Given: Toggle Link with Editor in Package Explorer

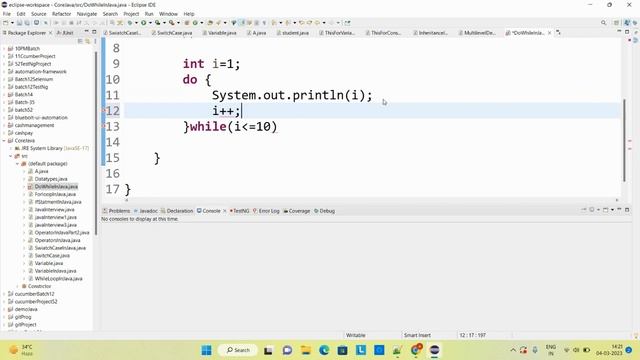Looking at the screenshot, I should coord(87,41).
